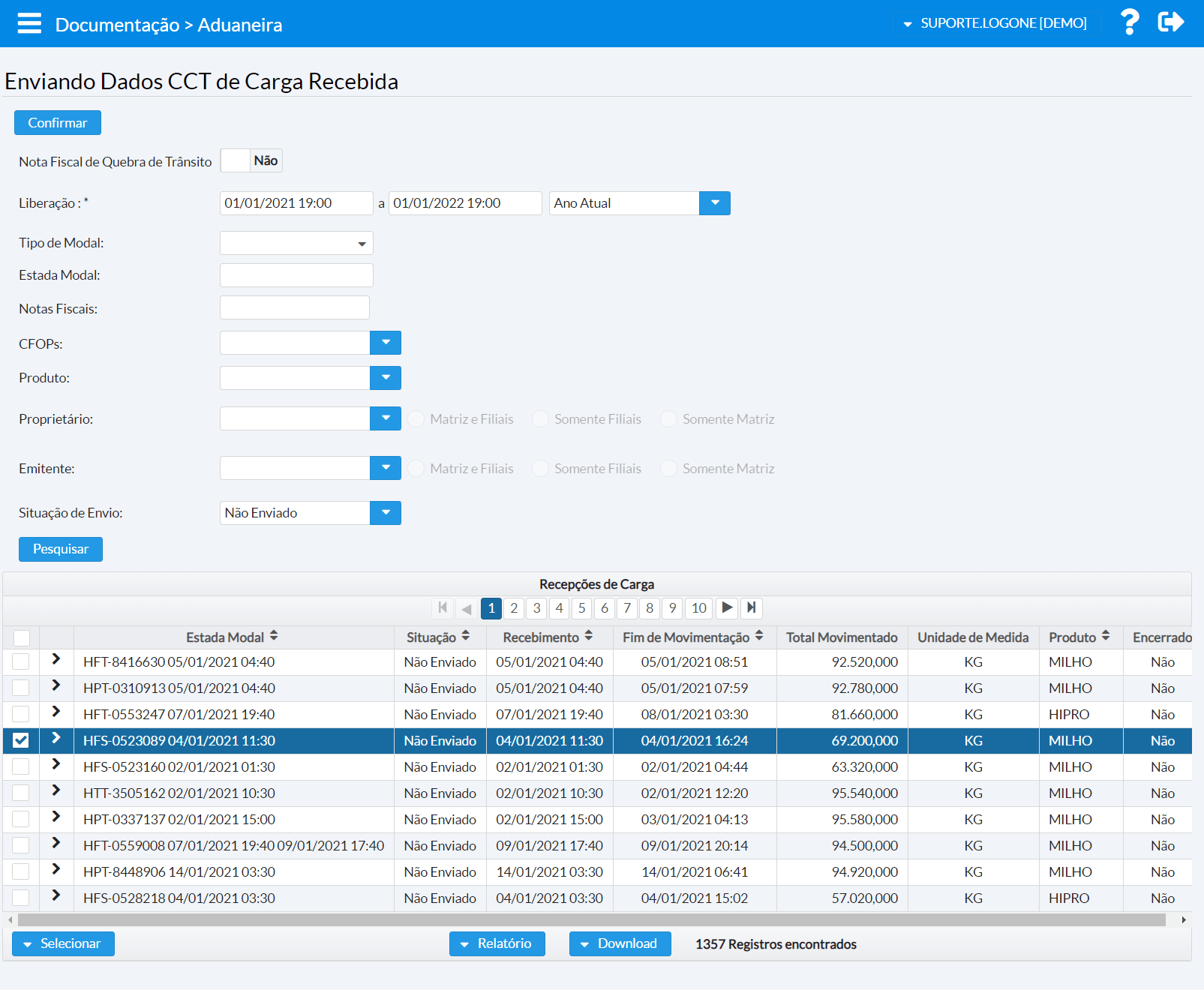This screenshot has width=1204, height=990.
Task: Click the Notas Fiscais input field
Action: tap(295, 308)
